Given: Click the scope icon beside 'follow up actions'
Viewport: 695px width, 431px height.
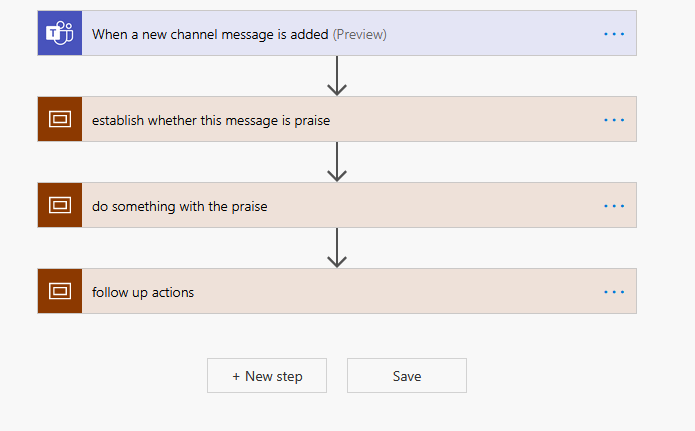Looking at the screenshot, I should 59,292.
